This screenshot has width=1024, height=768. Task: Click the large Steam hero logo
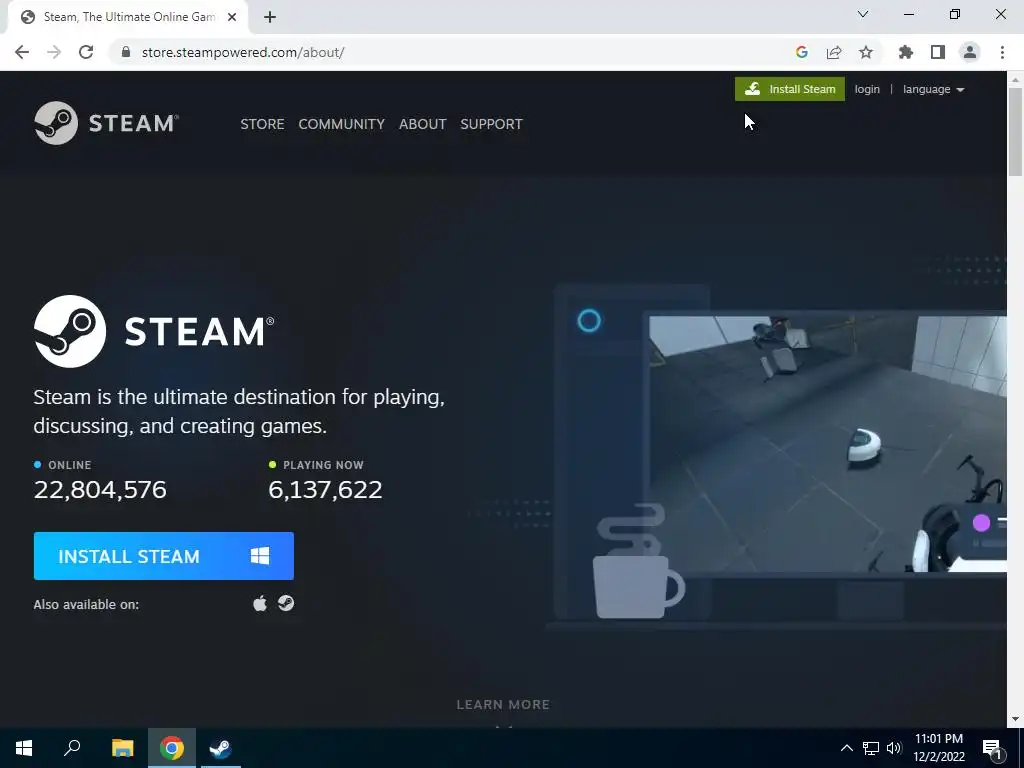click(154, 331)
